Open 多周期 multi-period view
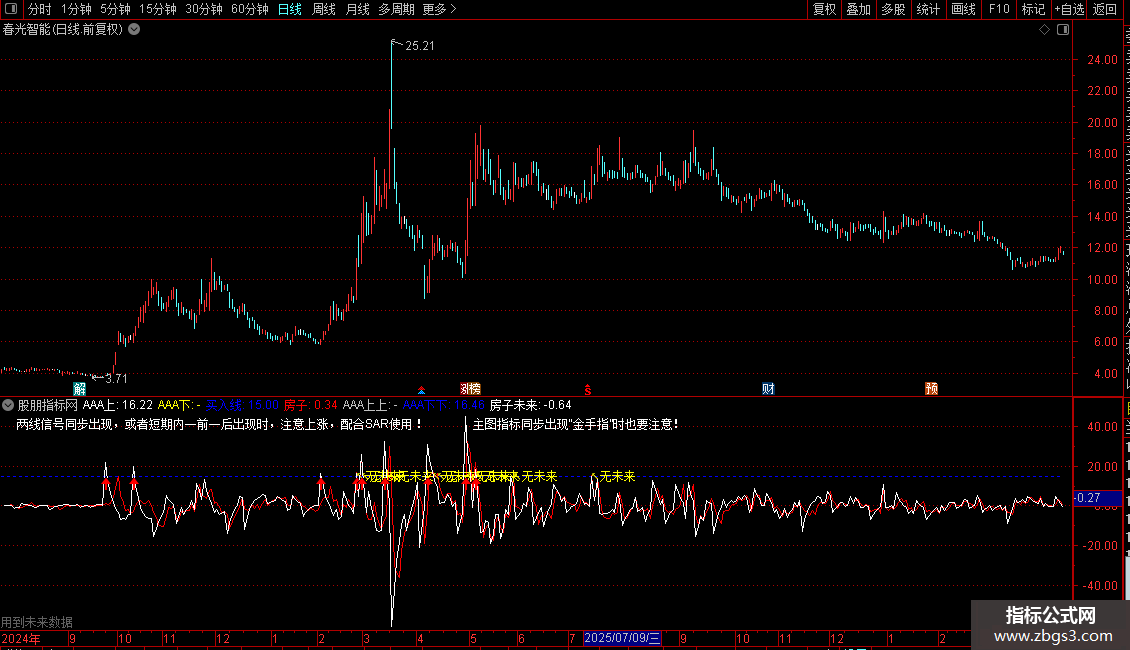The width and height of the screenshot is (1130, 650). click(x=396, y=9)
